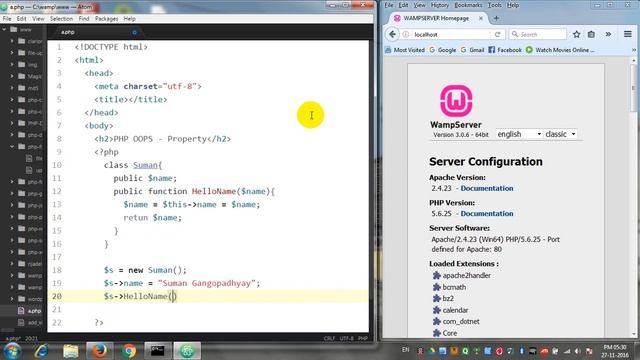Click the volume icon in system tray

[x=578, y=351]
